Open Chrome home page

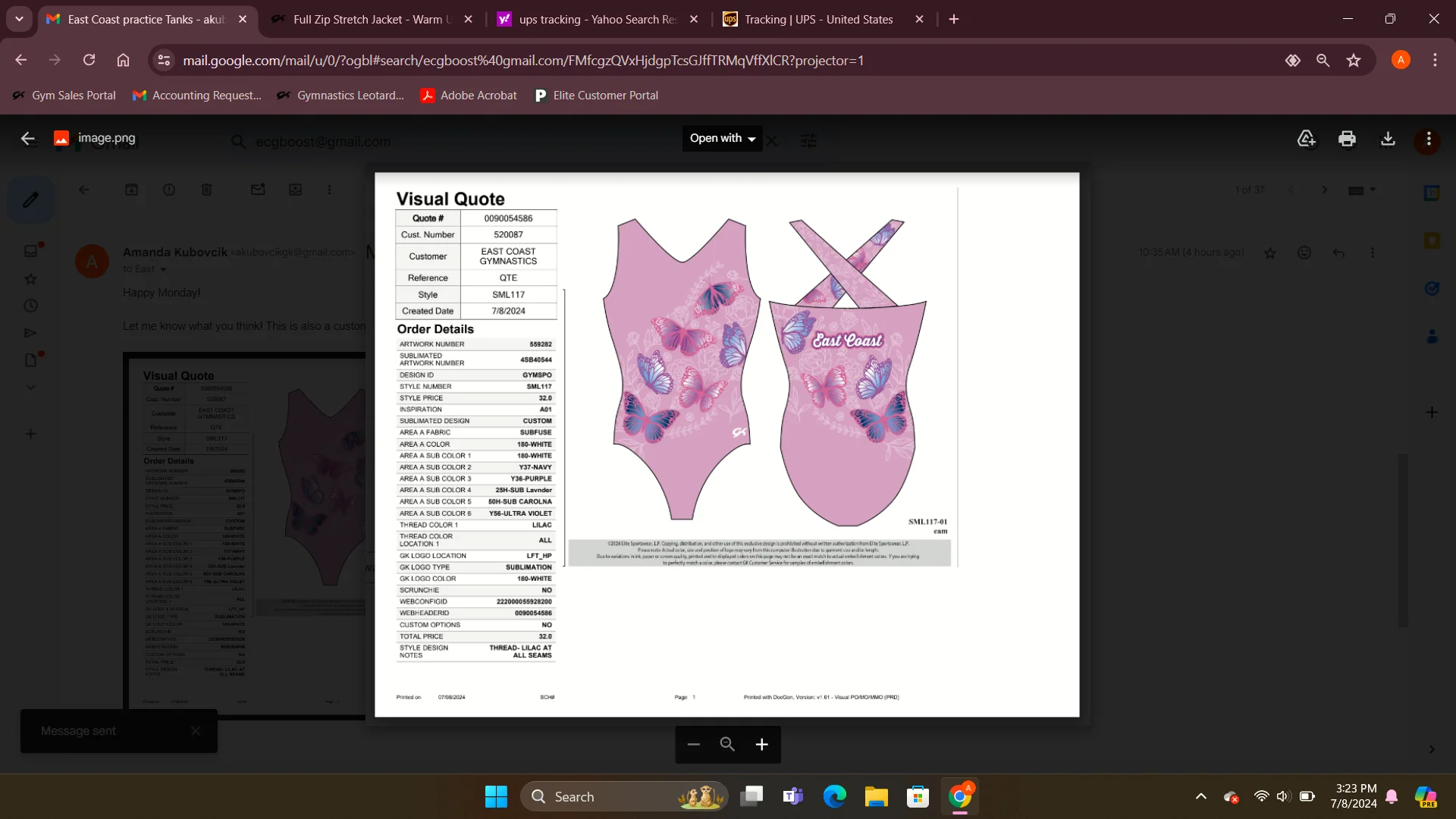[x=124, y=60]
